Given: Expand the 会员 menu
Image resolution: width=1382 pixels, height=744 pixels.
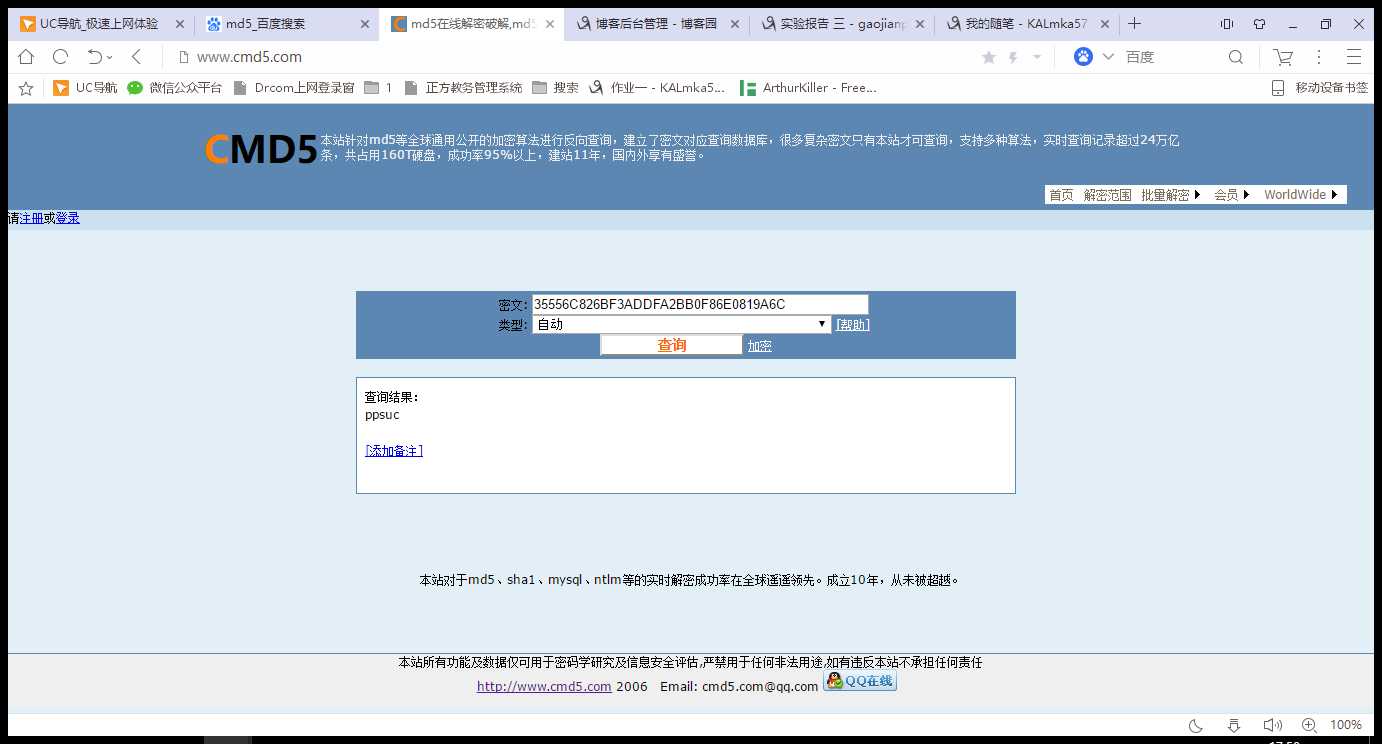Looking at the screenshot, I should click(1232, 195).
